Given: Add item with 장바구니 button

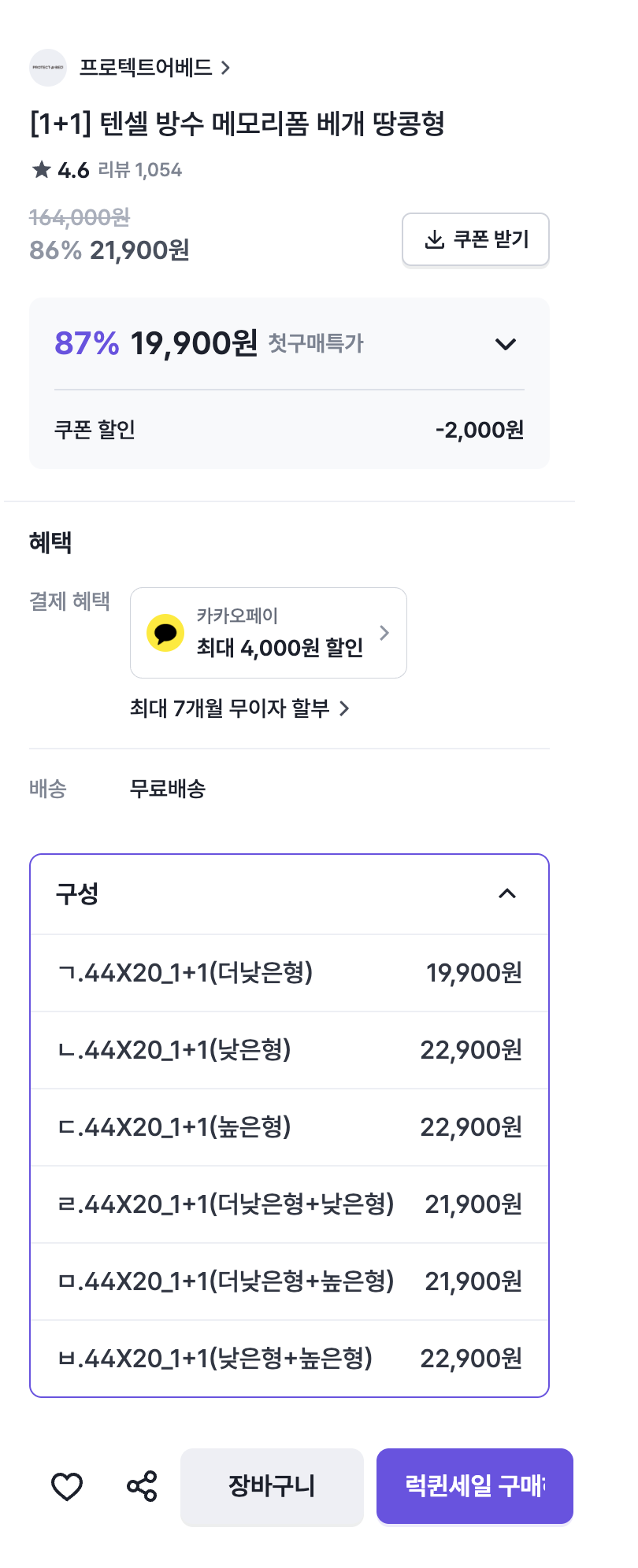Looking at the screenshot, I should point(272,1487).
